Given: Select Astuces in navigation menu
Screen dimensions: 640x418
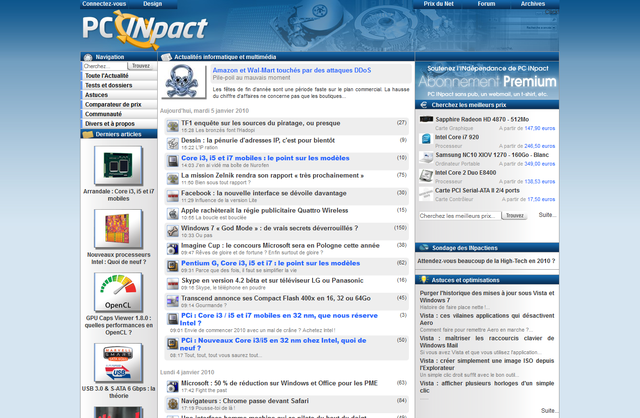Looking at the screenshot, I should click(x=119, y=95).
